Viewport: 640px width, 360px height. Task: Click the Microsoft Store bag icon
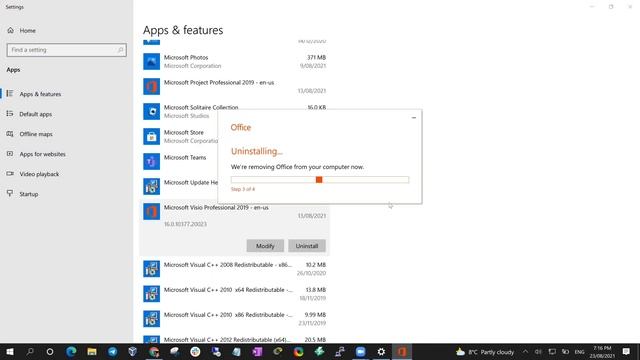pyautogui.click(x=151, y=136)
